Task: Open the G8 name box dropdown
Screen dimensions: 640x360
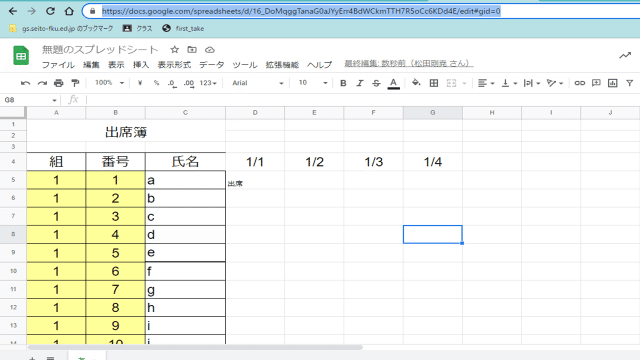Action: [x=54, y=100]
